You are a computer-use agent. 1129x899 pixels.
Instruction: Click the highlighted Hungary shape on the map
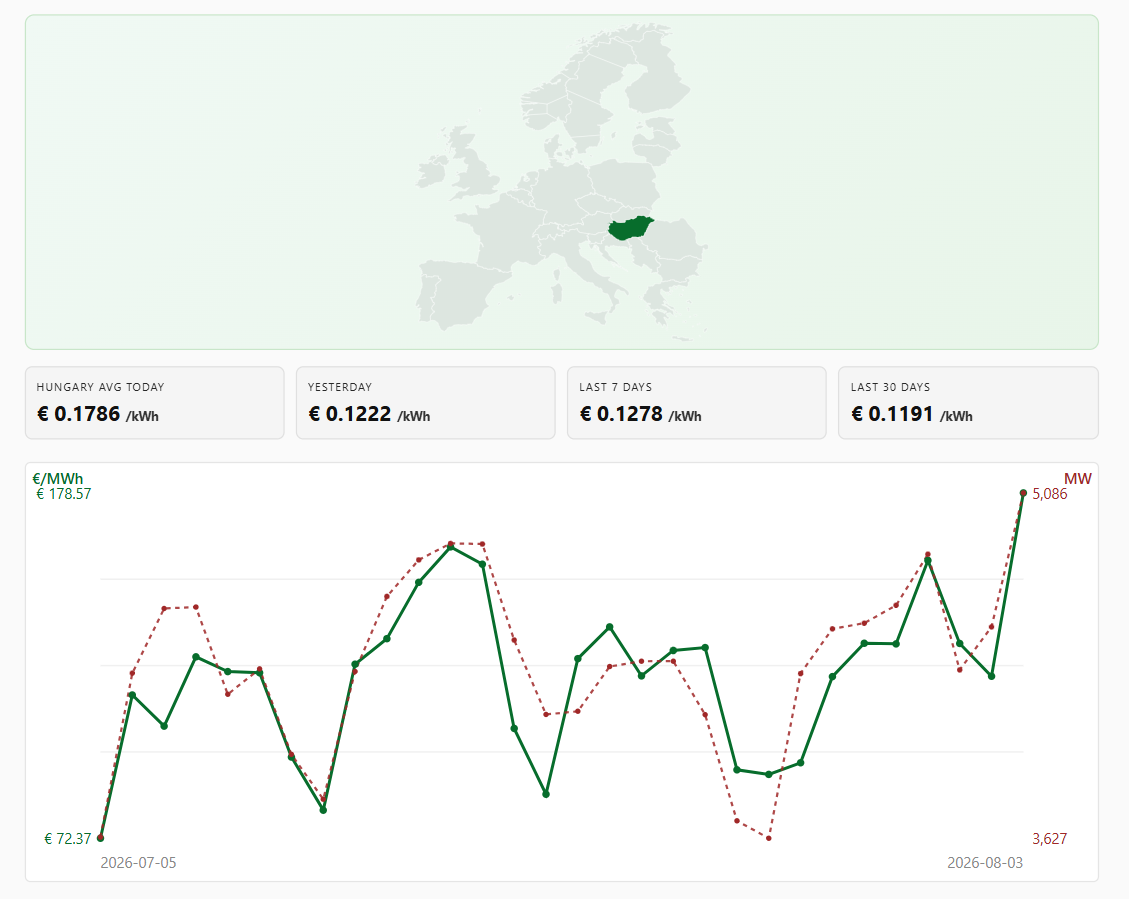[631, 228]
